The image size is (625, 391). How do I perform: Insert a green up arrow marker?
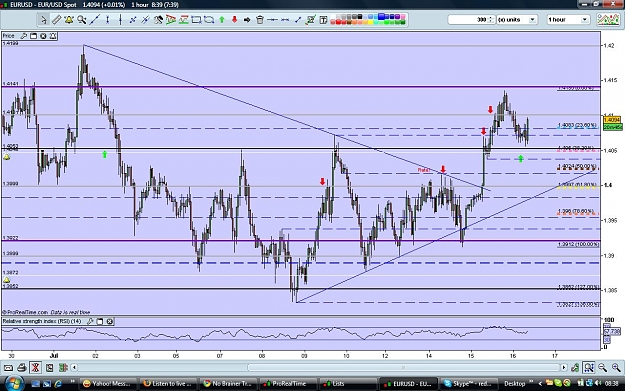coord(222,20)
